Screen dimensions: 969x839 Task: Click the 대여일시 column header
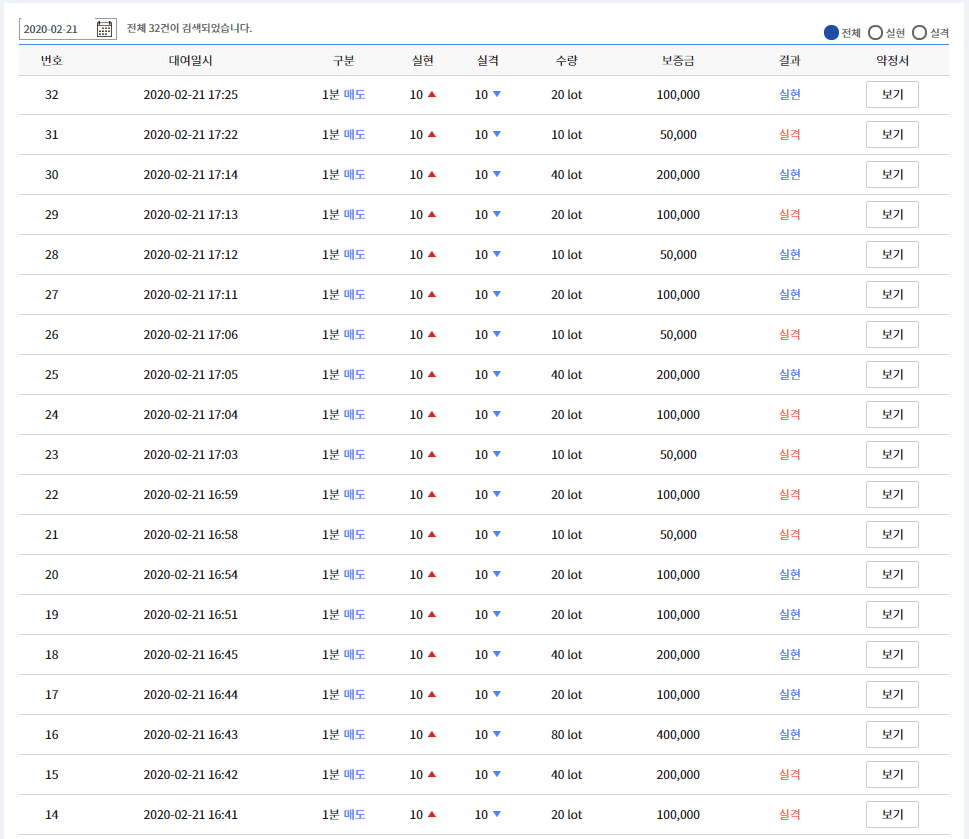coord(190,61)
